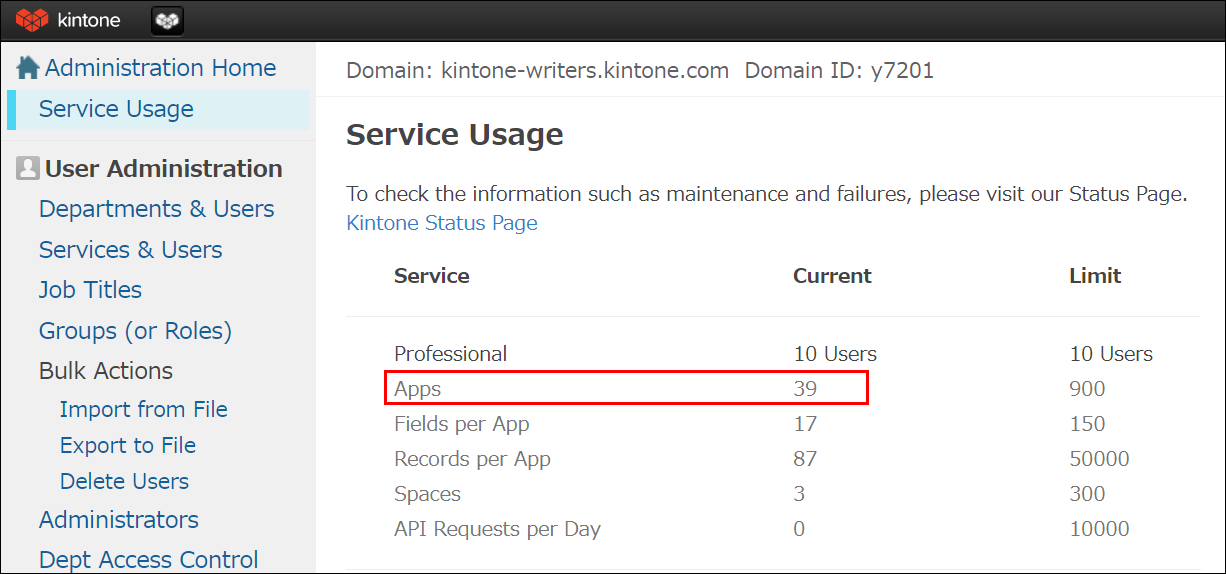This screenshot has height=574, width=1226.
Task: Open Departments & Users page
Action: (x=156, y=209)
